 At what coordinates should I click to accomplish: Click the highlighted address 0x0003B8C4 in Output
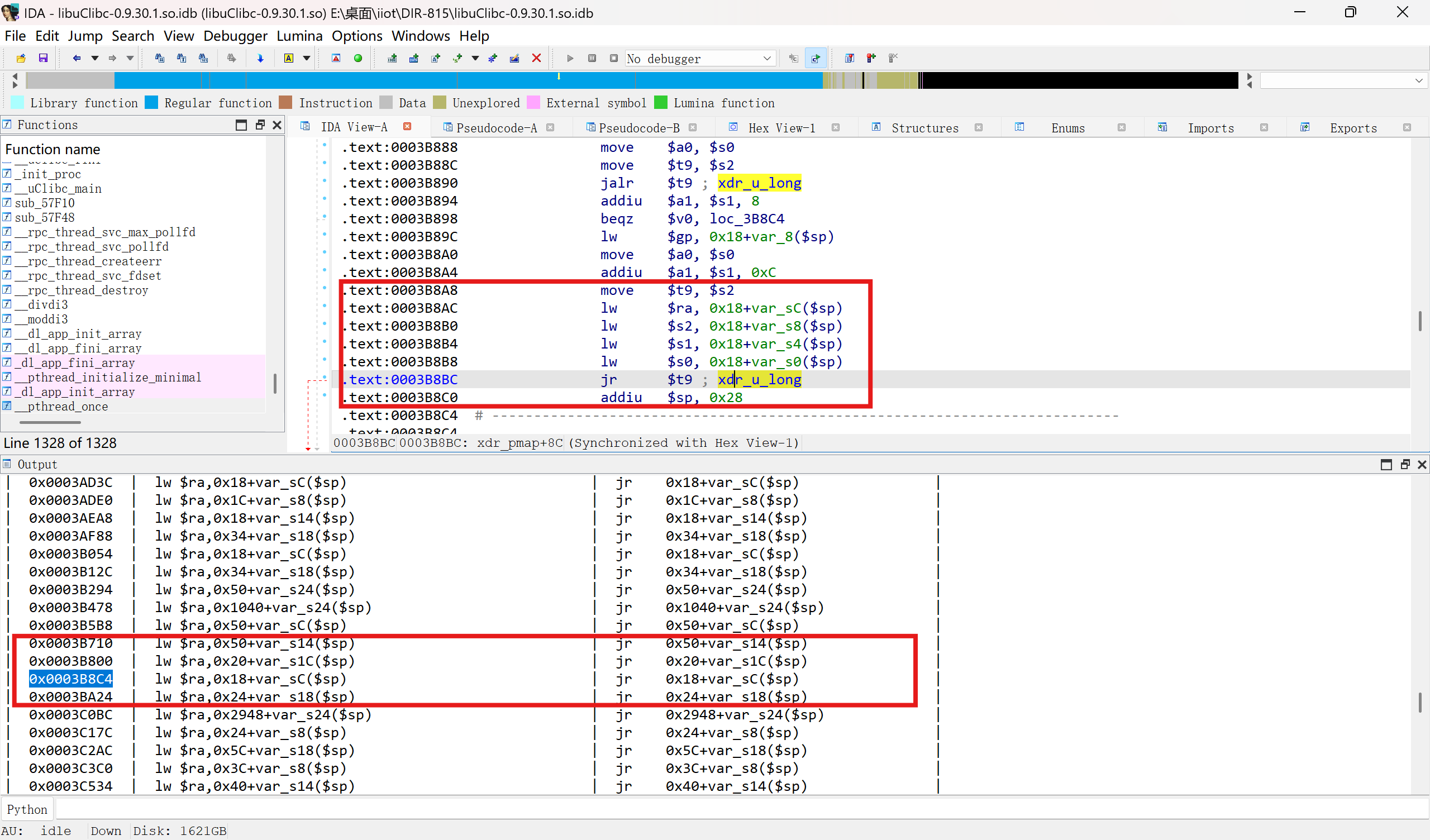pyautogui.click(x=71, y=679)
